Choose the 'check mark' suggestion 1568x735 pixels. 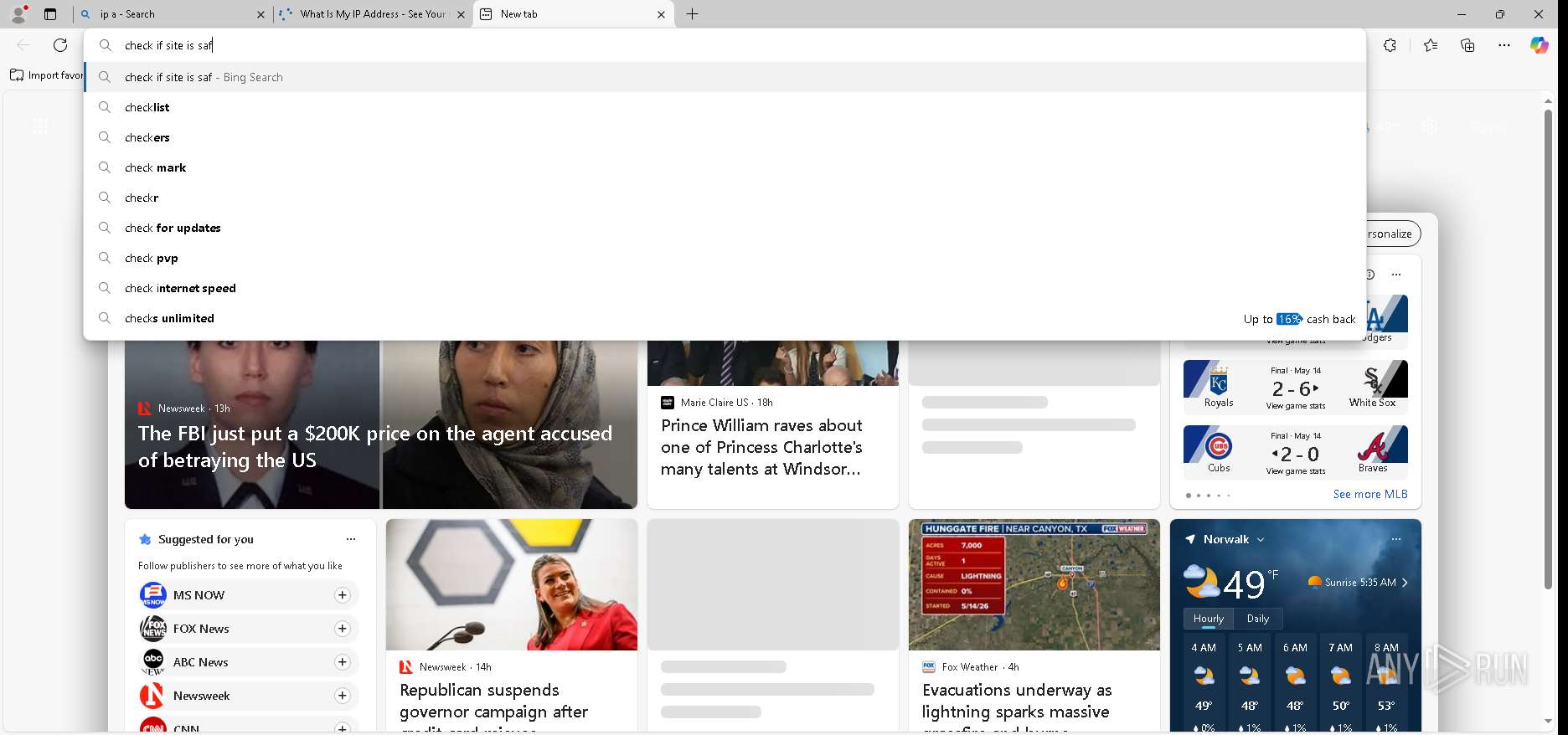pyautogui.click(x=725, y=167)
